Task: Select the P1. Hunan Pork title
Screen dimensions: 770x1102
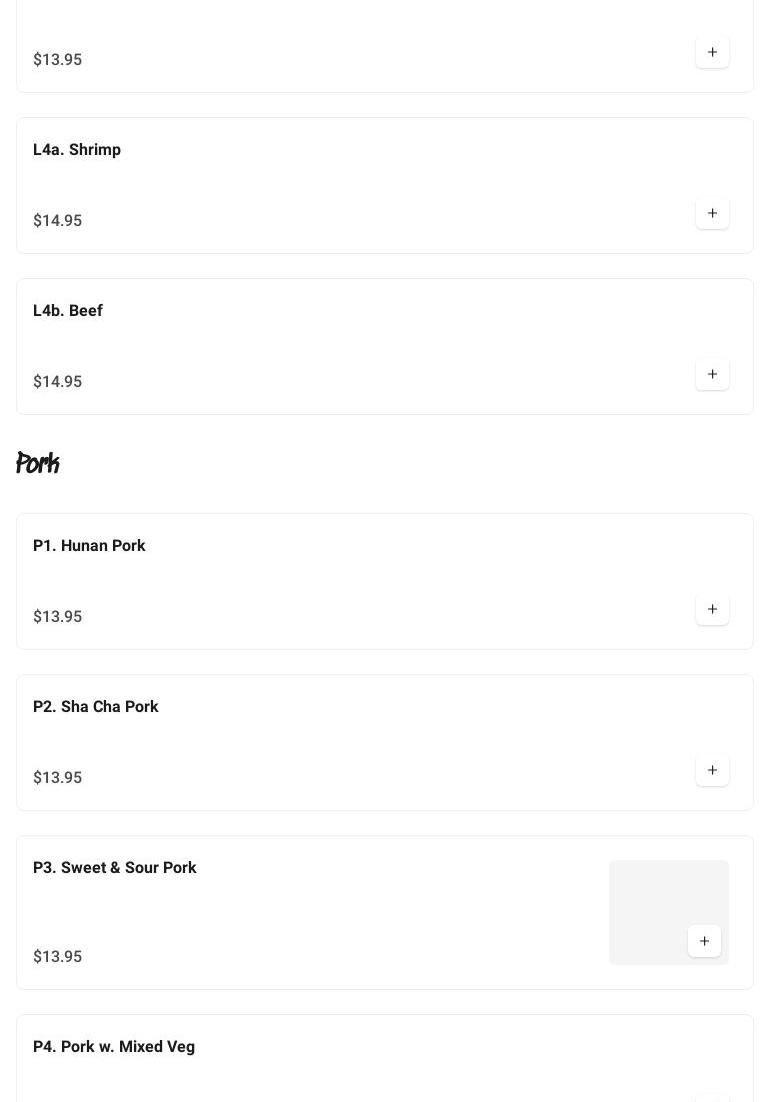Action: click(x=89, y=546)
